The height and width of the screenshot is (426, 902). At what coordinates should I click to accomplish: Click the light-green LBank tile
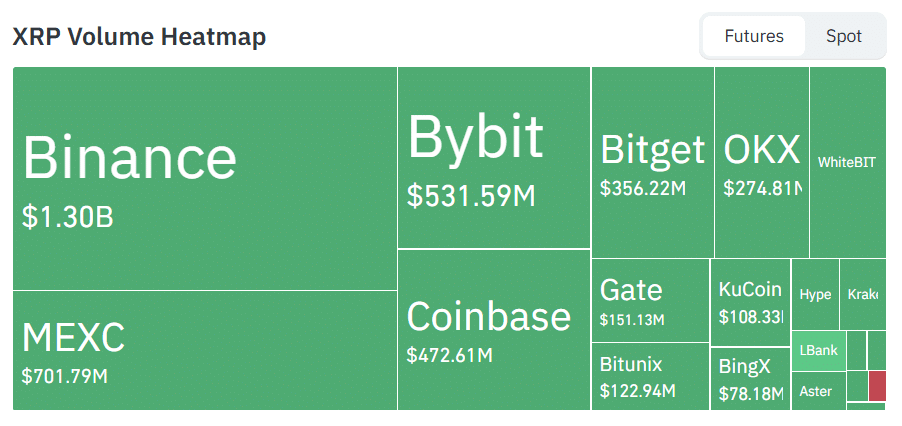click(x=819, y=351)
